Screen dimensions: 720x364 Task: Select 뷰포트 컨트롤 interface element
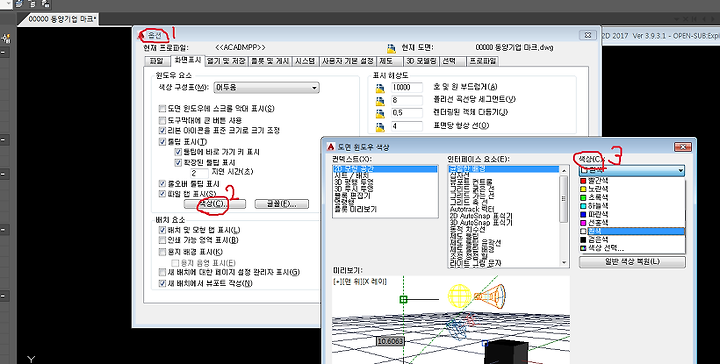(x=504, y=182)
